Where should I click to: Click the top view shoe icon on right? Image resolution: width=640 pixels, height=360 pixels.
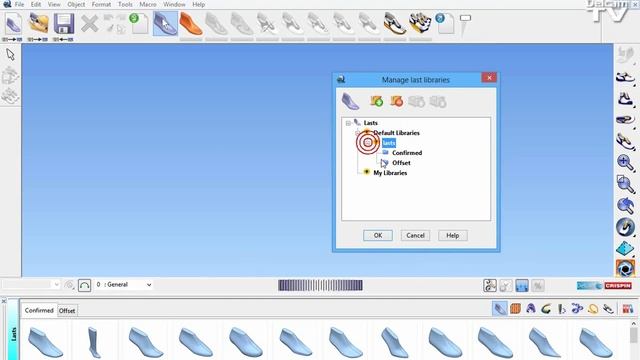point(625,120)
